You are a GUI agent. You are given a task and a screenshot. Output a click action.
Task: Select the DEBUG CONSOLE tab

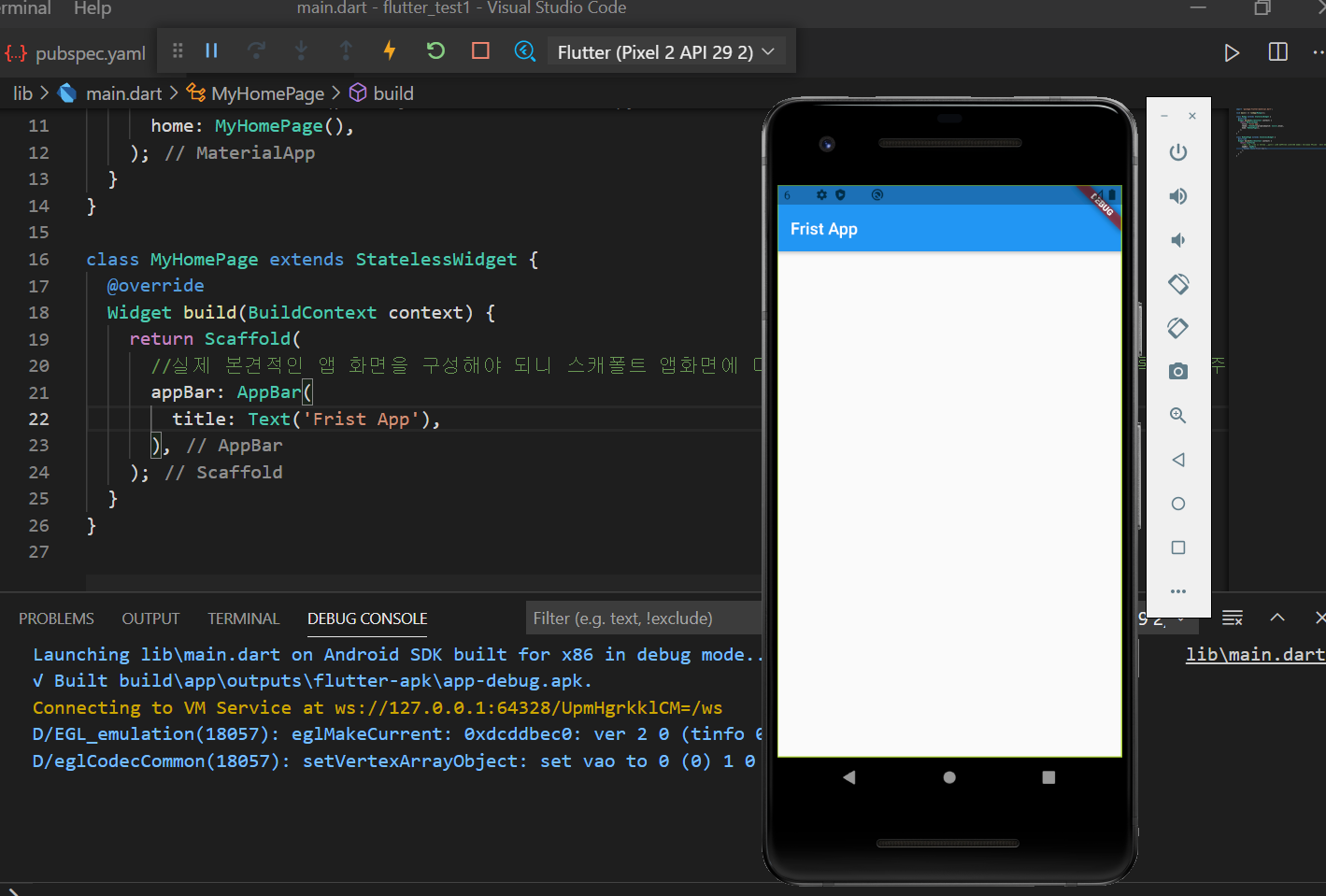tap(367, 619)
